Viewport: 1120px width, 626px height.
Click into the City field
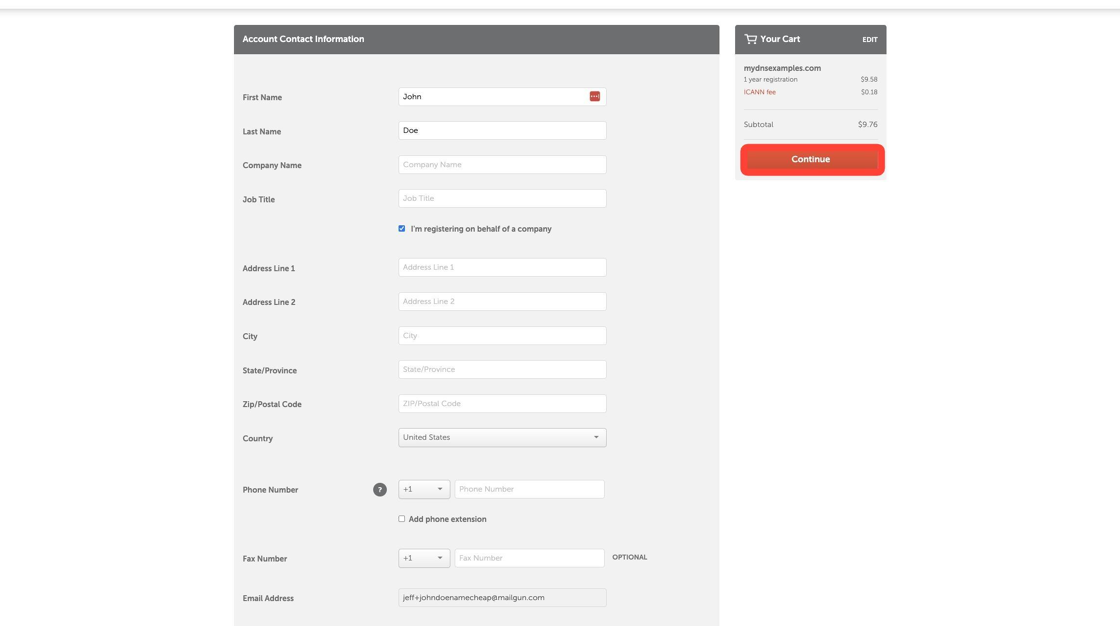[502, 335]
